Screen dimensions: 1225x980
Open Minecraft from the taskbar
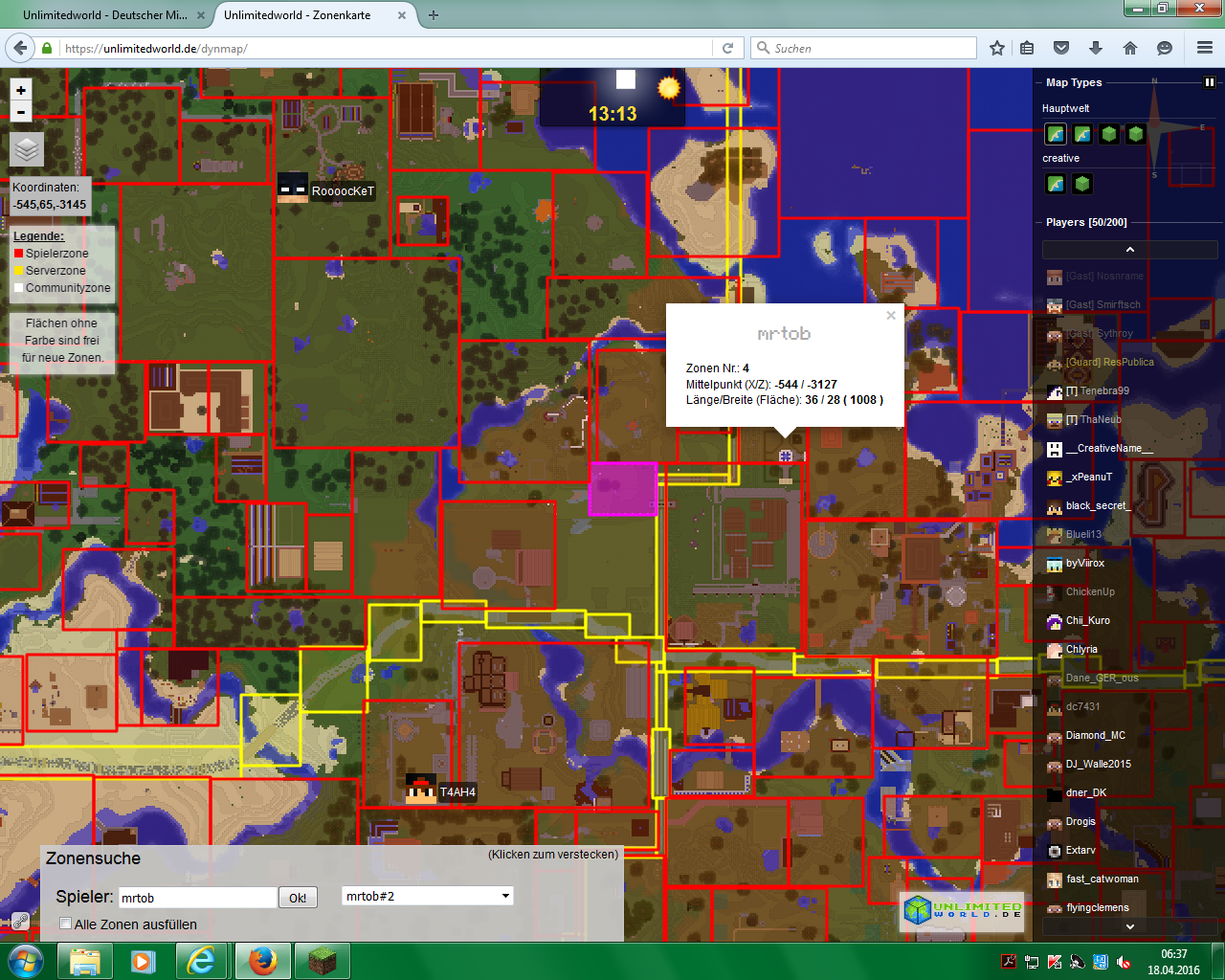(322, 961)
